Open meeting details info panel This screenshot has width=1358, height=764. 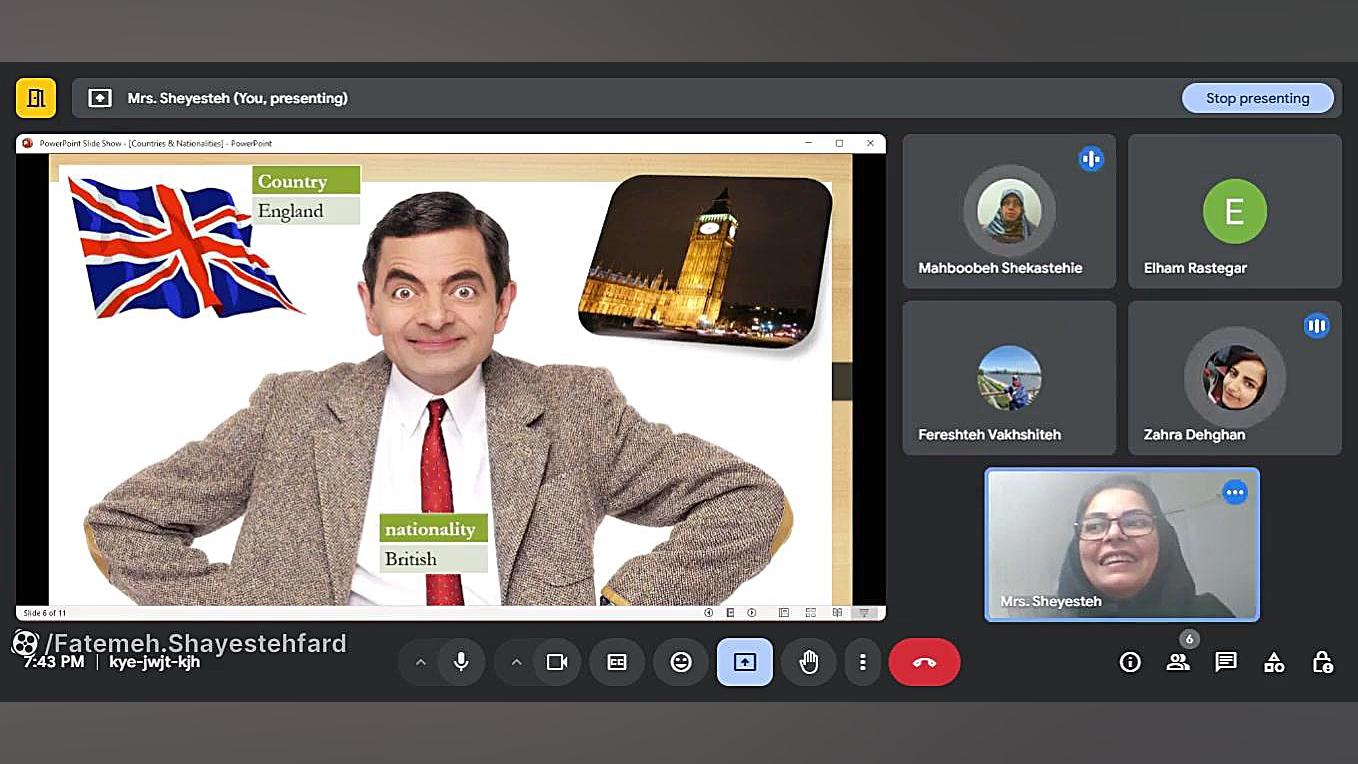coord(1130,662)
